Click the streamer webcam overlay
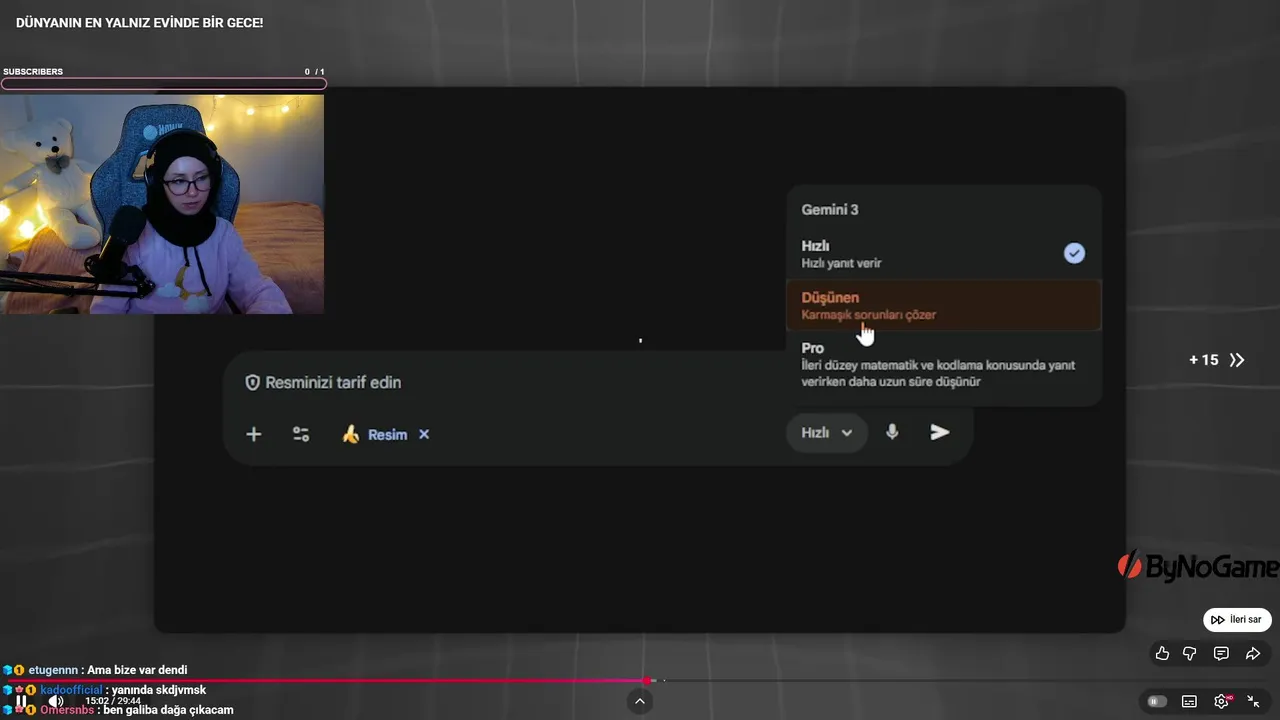The height and width of the screenshot is (720, 1280). click(x=162, y=204)
